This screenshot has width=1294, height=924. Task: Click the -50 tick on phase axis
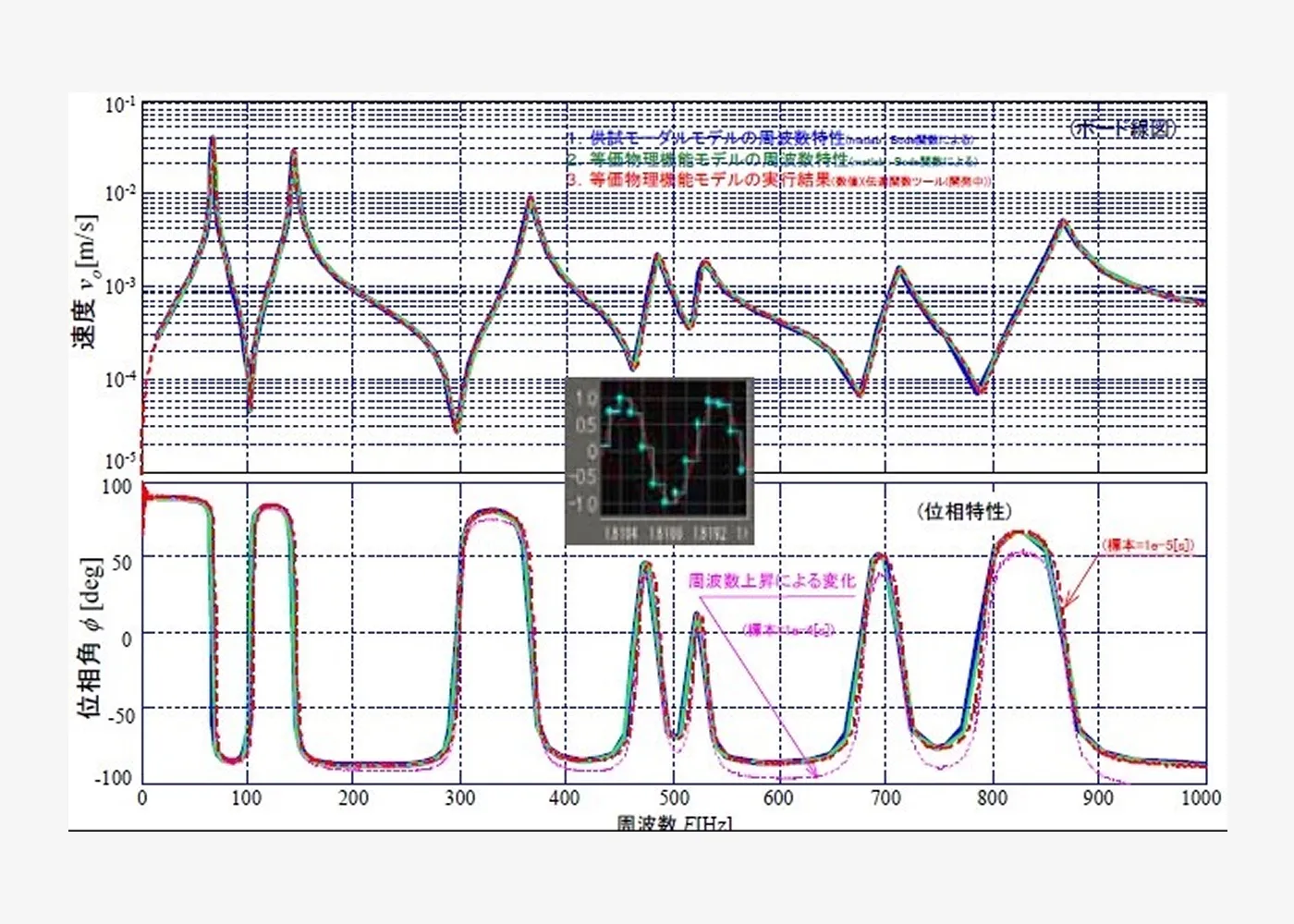tap(116, 714)
